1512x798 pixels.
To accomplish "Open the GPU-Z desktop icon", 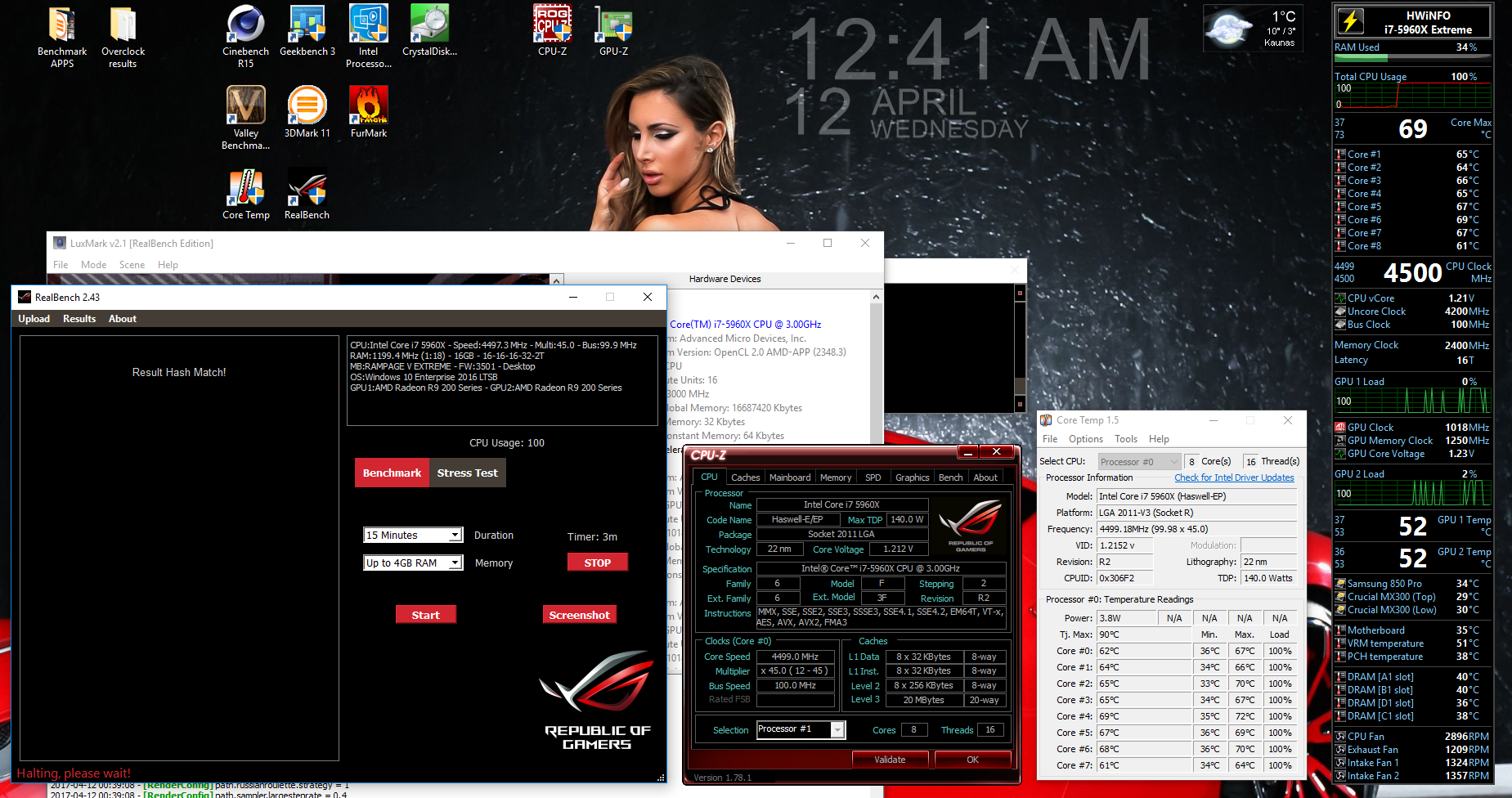I will point(613,25).
